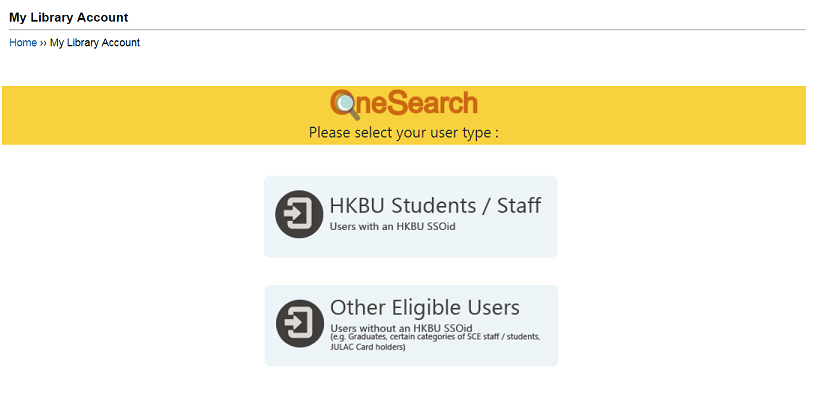Click the yellow banner left of OneSearch logo
Viewport: 831px width, 394px height.
point(159,115)
